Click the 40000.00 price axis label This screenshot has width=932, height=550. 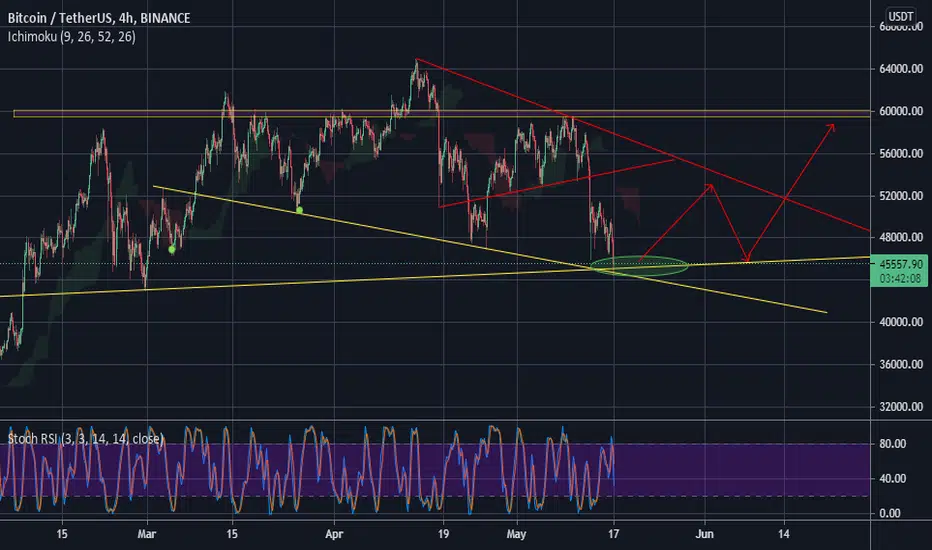(x=901, y=322)
